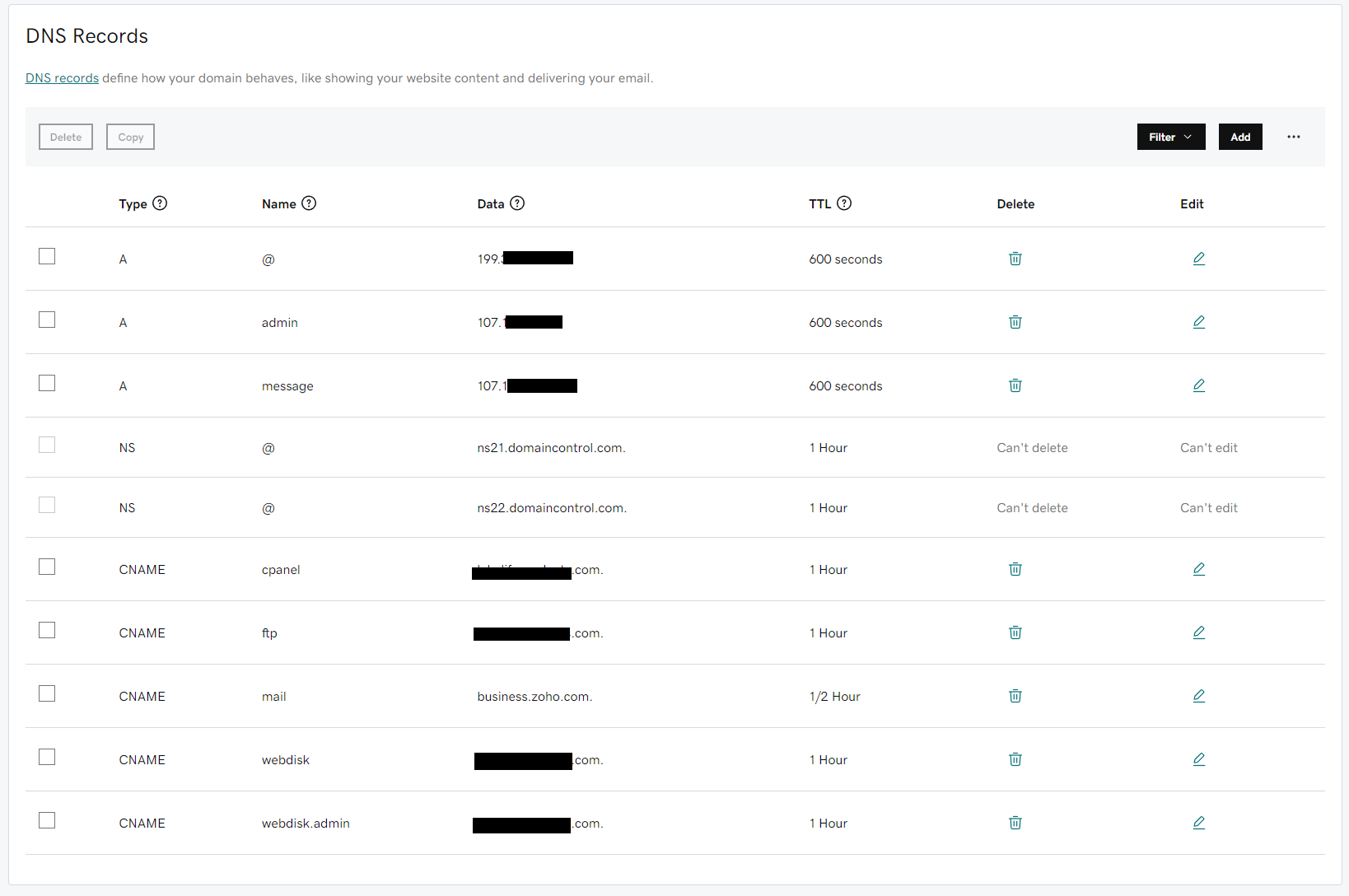Tick the checkbox for mail CNAME row
This screenshot has width=1349, height=896.
[47, 693]
